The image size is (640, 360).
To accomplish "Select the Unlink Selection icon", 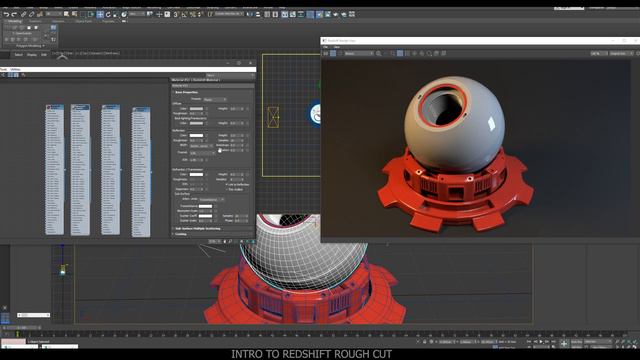I will coord(31,14).
